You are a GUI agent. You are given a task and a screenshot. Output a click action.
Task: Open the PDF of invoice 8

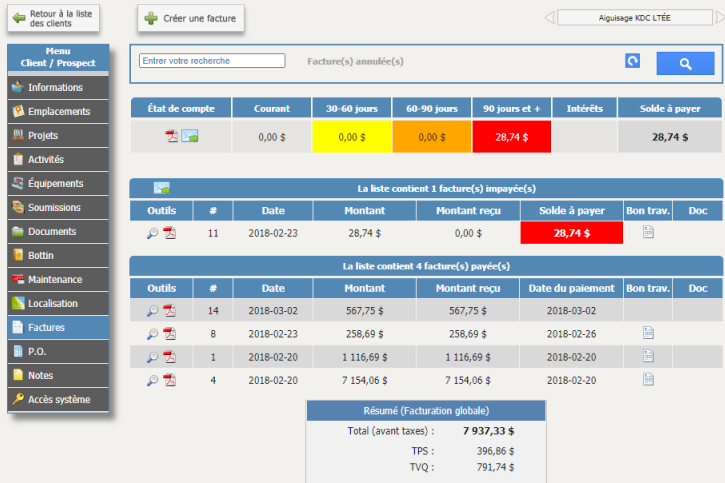(170, 334)
